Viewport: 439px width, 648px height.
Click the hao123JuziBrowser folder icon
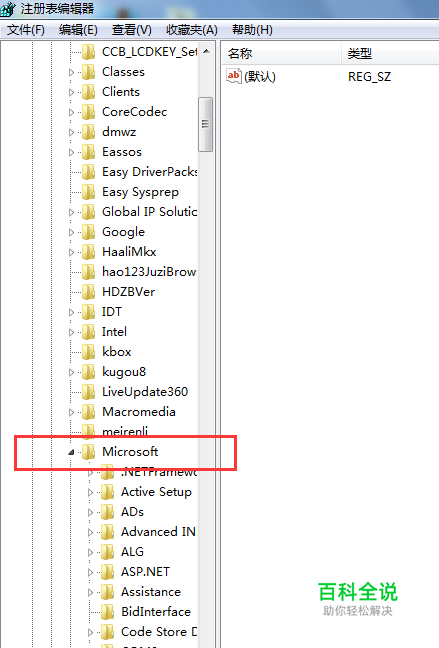[x=88, y=272]
